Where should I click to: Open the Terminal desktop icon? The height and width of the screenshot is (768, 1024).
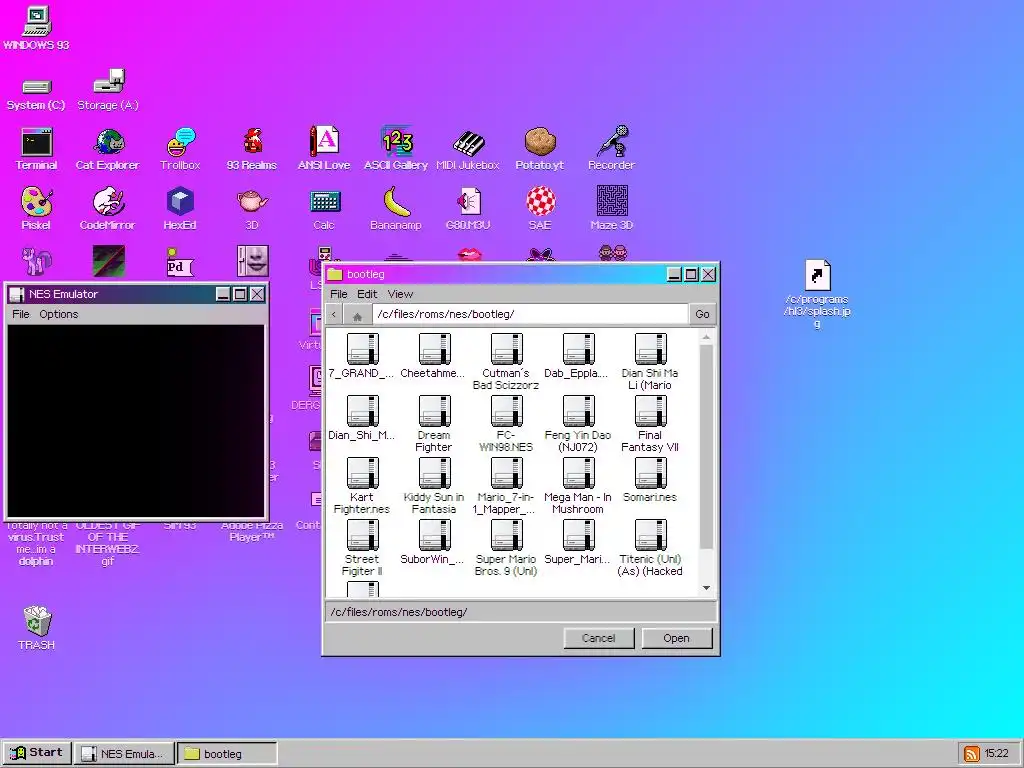point(37,149)
